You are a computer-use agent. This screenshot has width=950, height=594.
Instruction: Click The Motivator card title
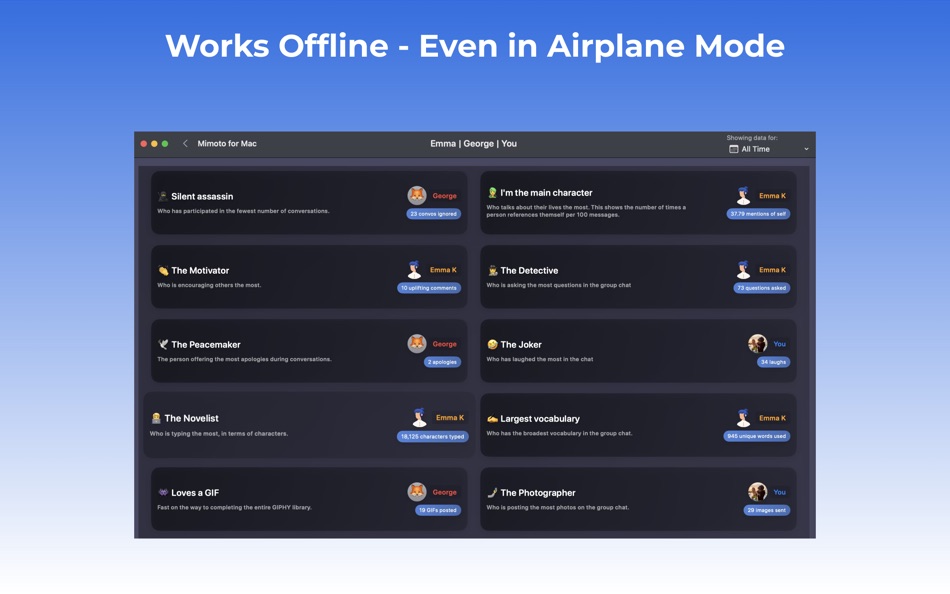[x=201, y=270]
